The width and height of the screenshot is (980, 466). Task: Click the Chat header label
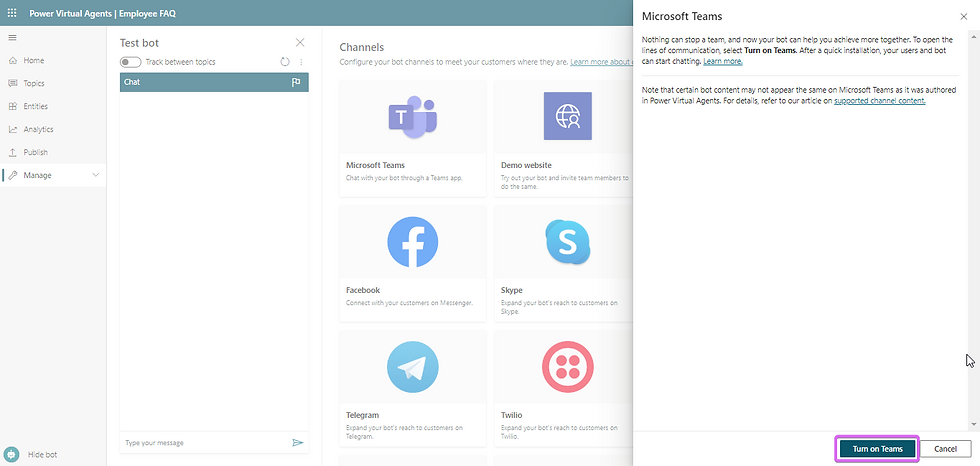click(132, 82)
